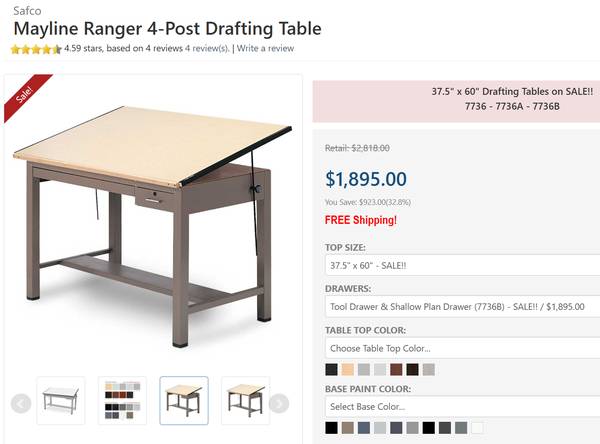The image size is (600, 444).
Task: Click the previous thumbnails arrow
Action: pyautogui.click(x=21, y=403)
